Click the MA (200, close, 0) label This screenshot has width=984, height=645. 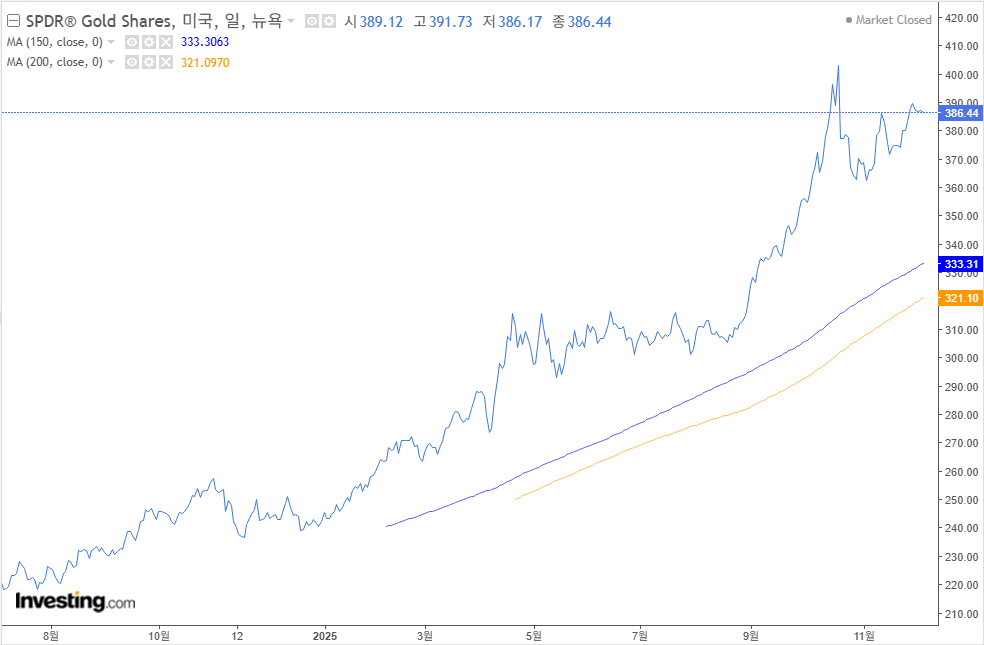pos(55,62)
